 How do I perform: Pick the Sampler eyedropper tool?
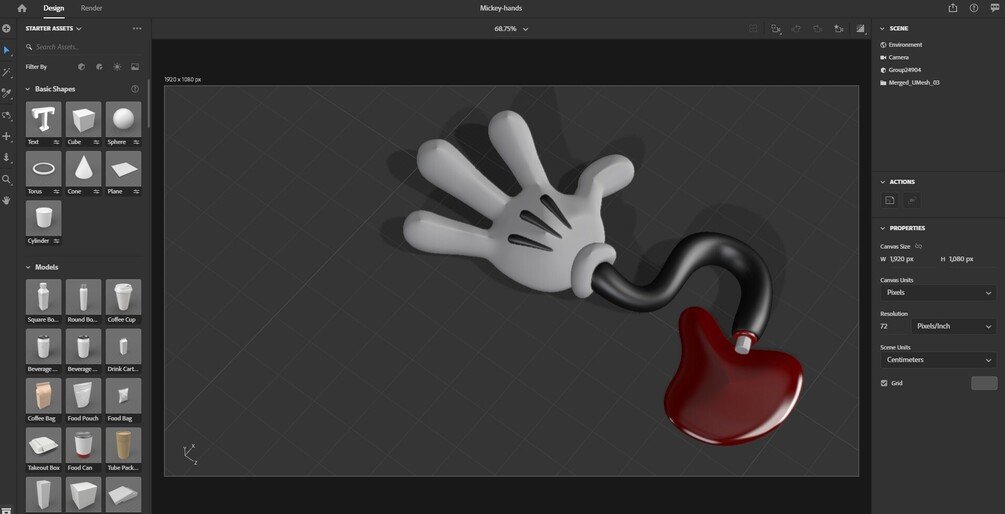(x=6, y=94)
